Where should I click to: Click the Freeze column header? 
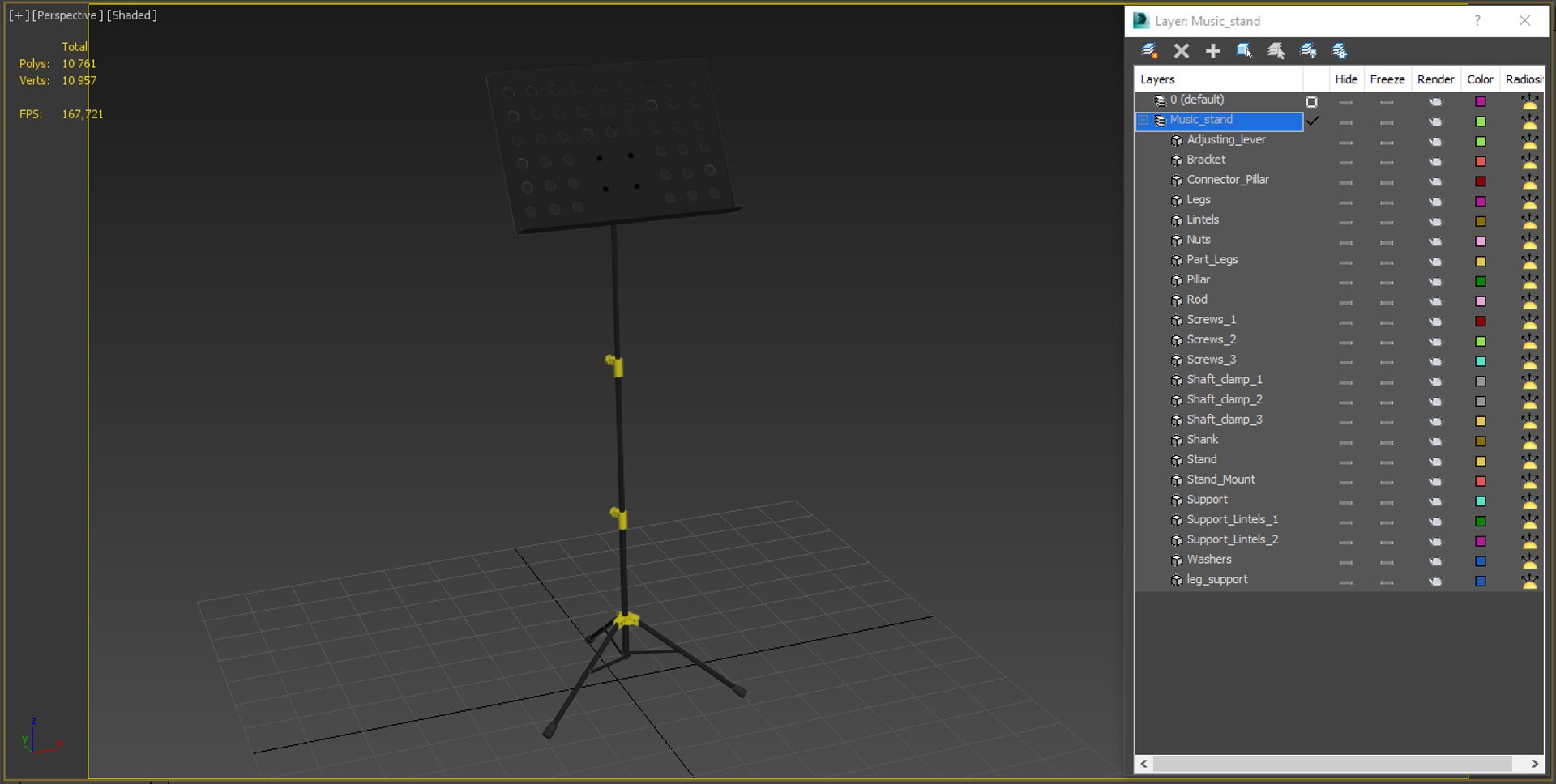[1387, 79]
